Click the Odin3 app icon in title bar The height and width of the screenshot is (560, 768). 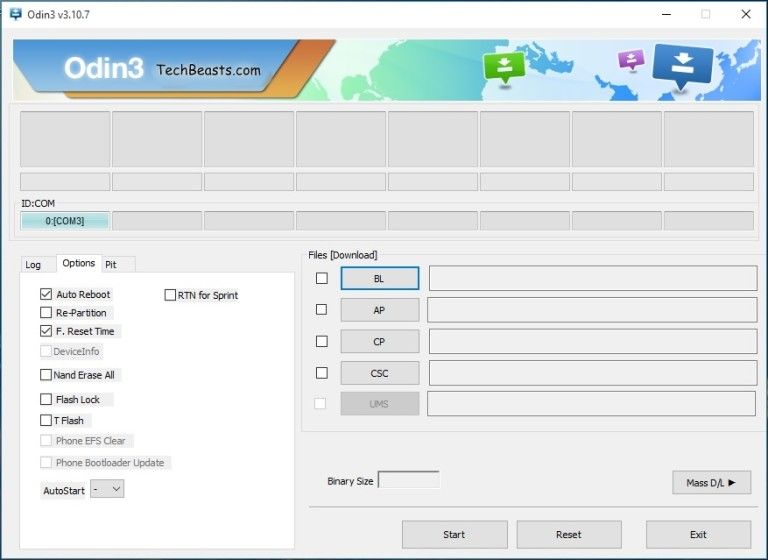[16, 14]
